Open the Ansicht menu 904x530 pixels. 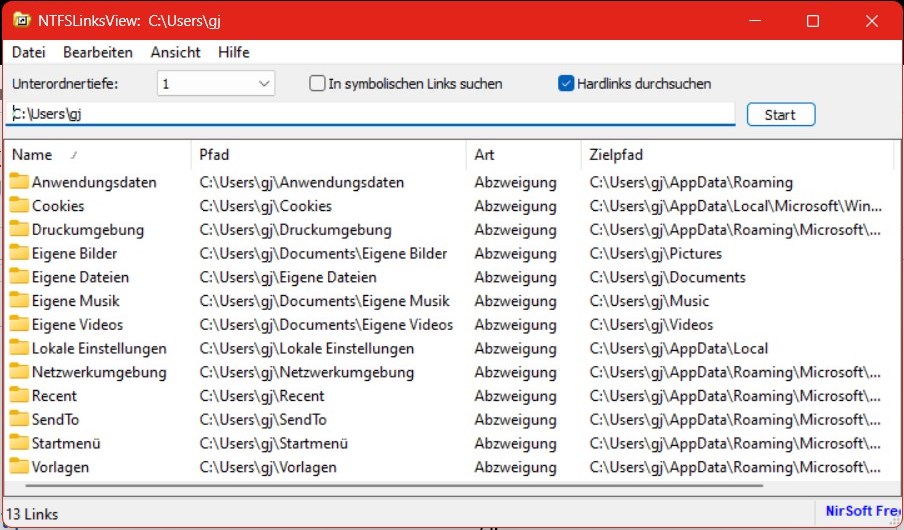click(x=175, y=52)
